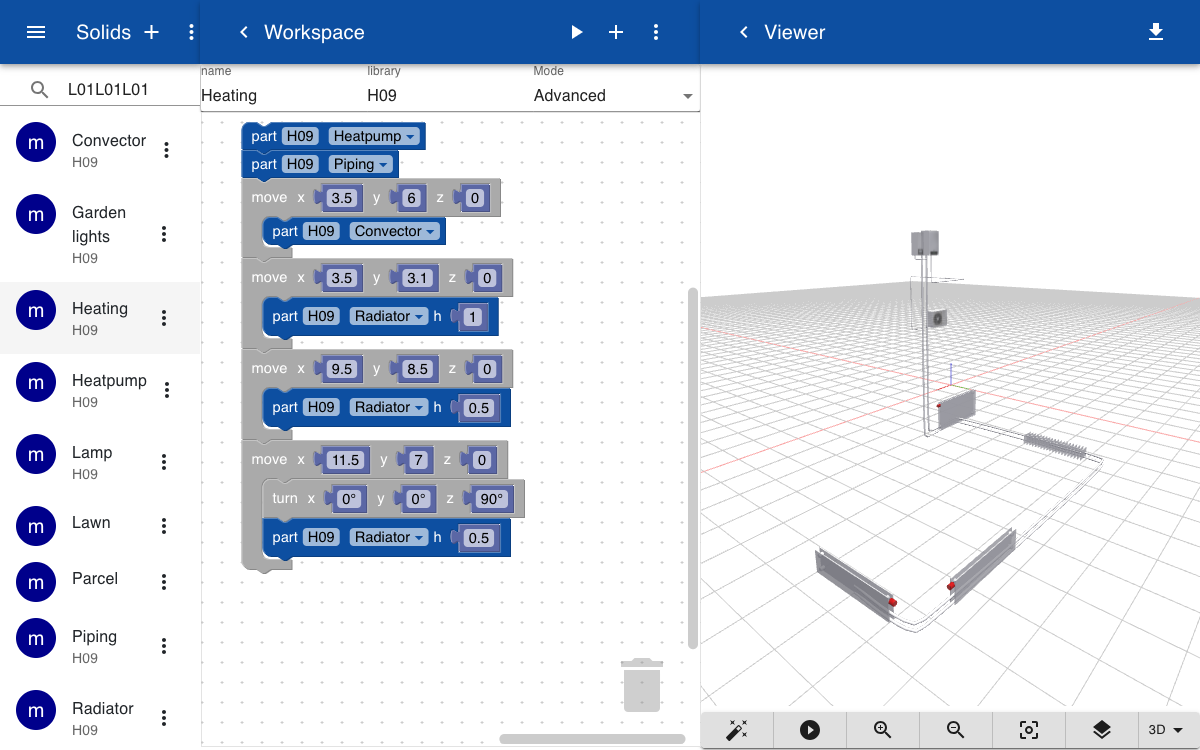
Task: Click the workspace trash can
Action: coord(641,684)
